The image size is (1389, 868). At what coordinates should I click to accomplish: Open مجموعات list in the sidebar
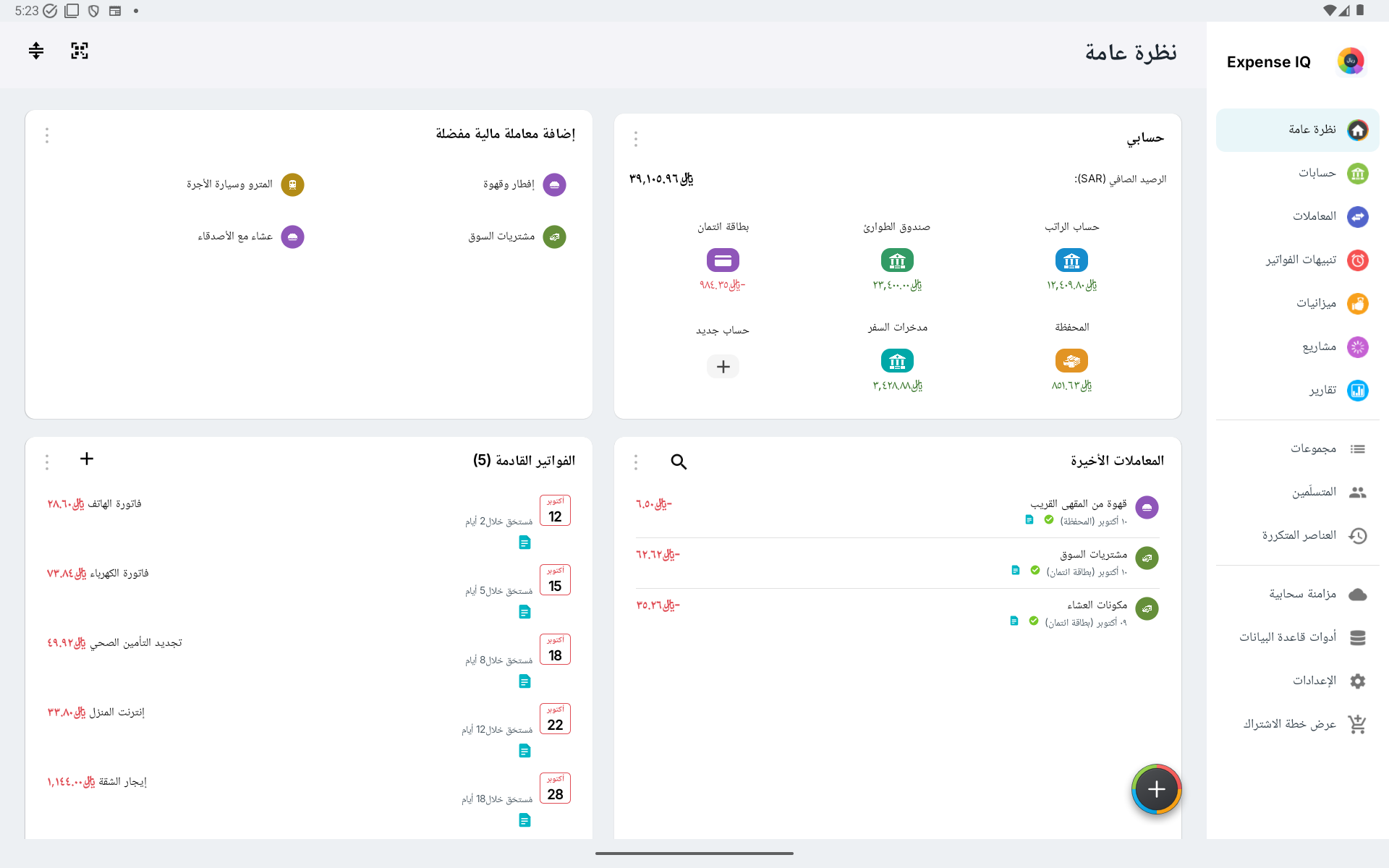1297,449
